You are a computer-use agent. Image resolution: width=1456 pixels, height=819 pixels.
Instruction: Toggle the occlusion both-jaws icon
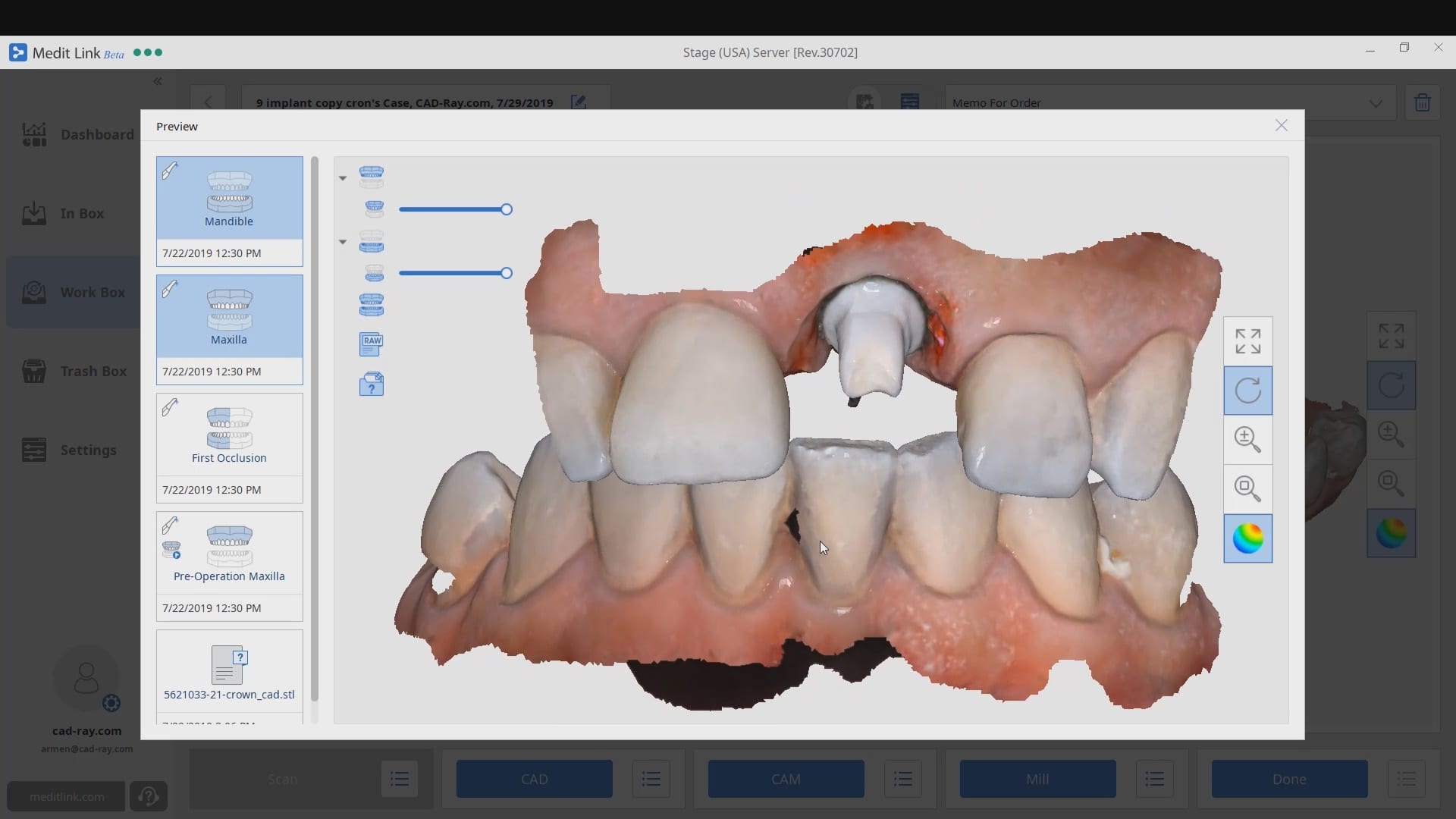click(371, 305)
